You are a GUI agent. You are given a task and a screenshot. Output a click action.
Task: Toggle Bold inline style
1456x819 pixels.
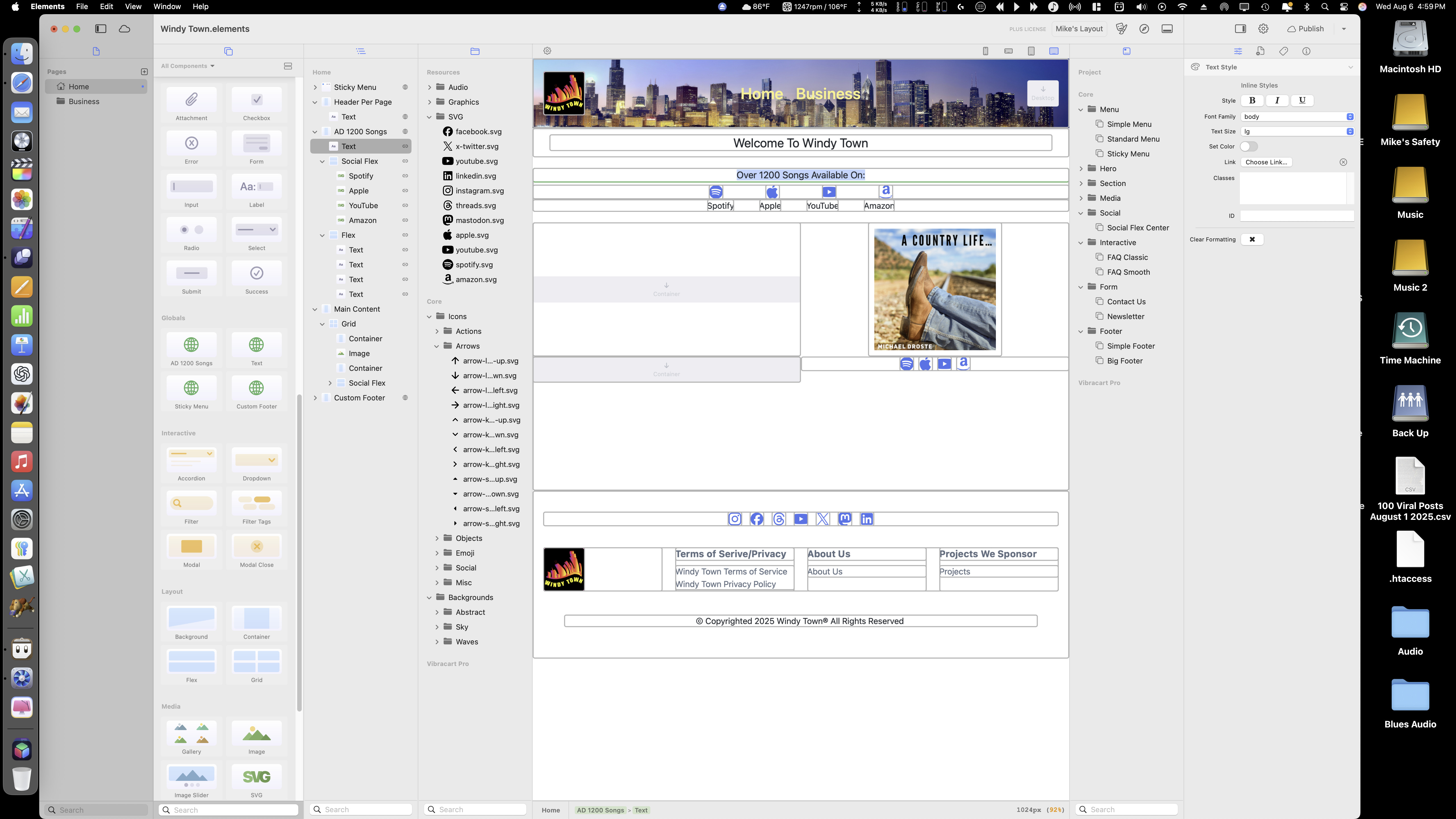pyautogui.click(x=1252, y=101)
